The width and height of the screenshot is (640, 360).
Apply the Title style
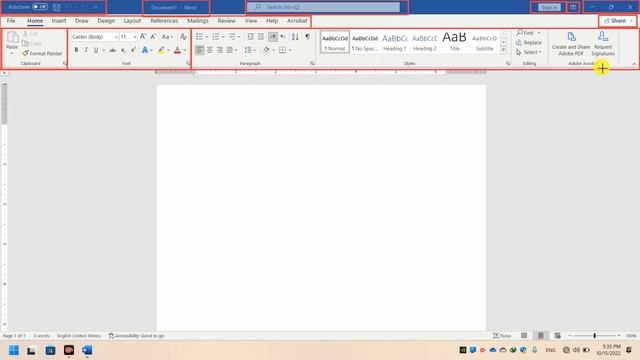454,42
